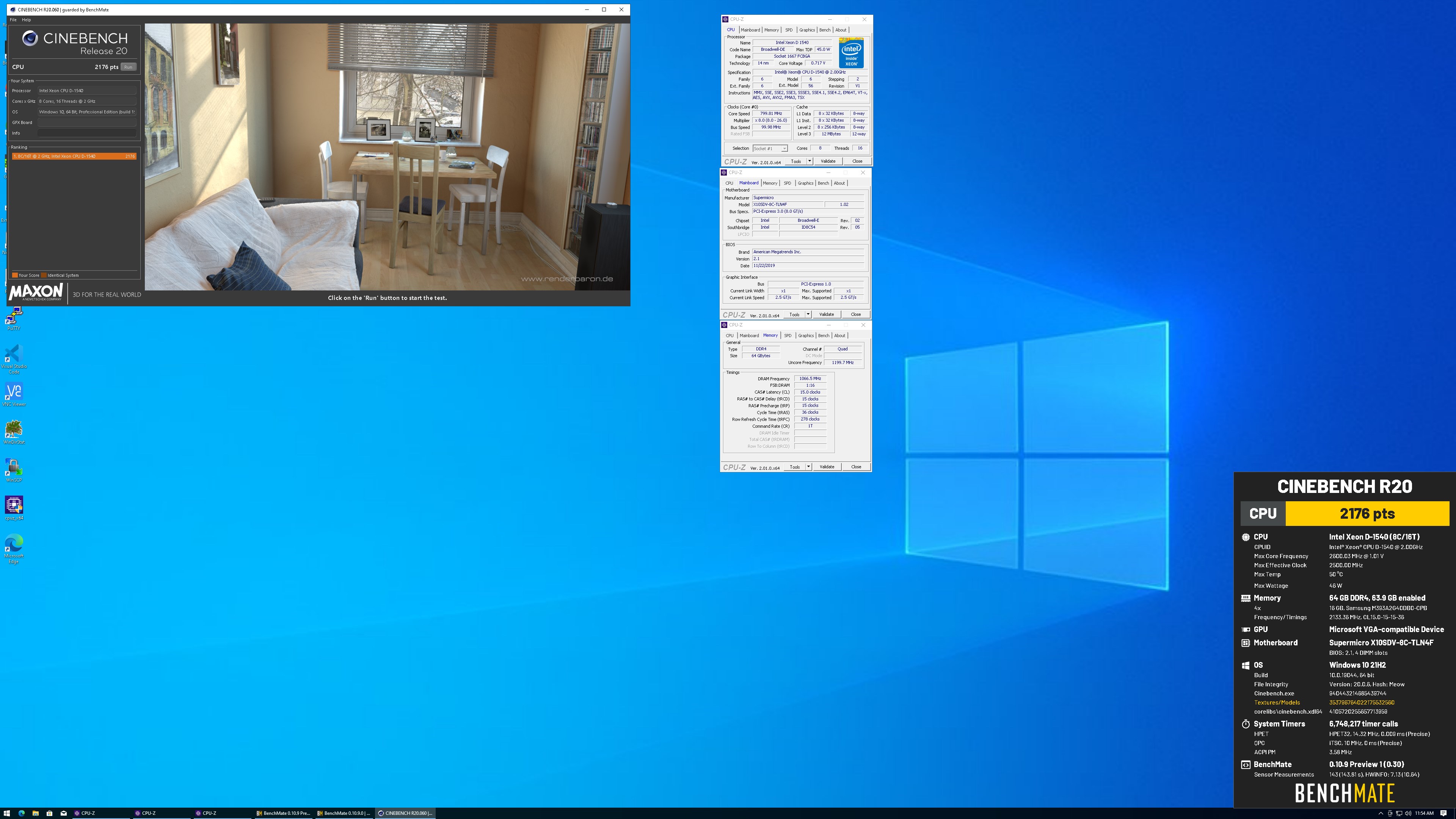1456x819 pixels.
Task: Maximize the Cinebench window
Action: coord(604,9)
